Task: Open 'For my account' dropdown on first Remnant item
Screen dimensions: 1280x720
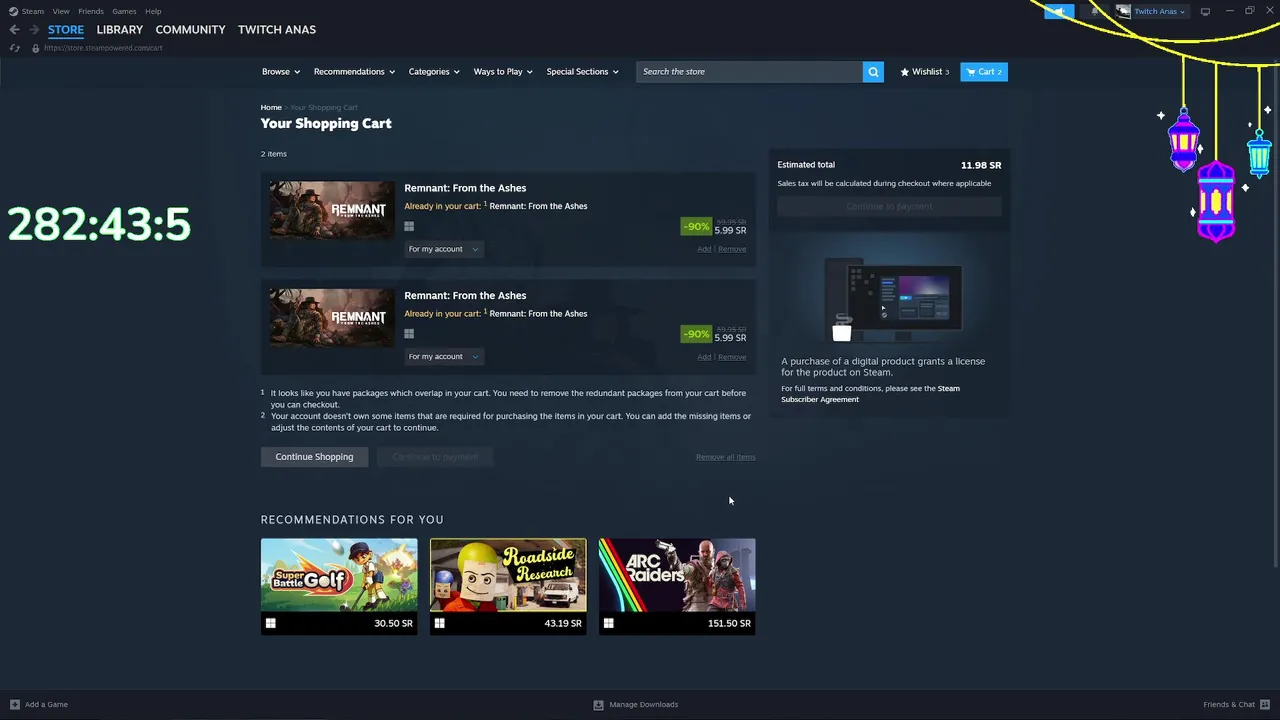Action: tap(443, 249)
